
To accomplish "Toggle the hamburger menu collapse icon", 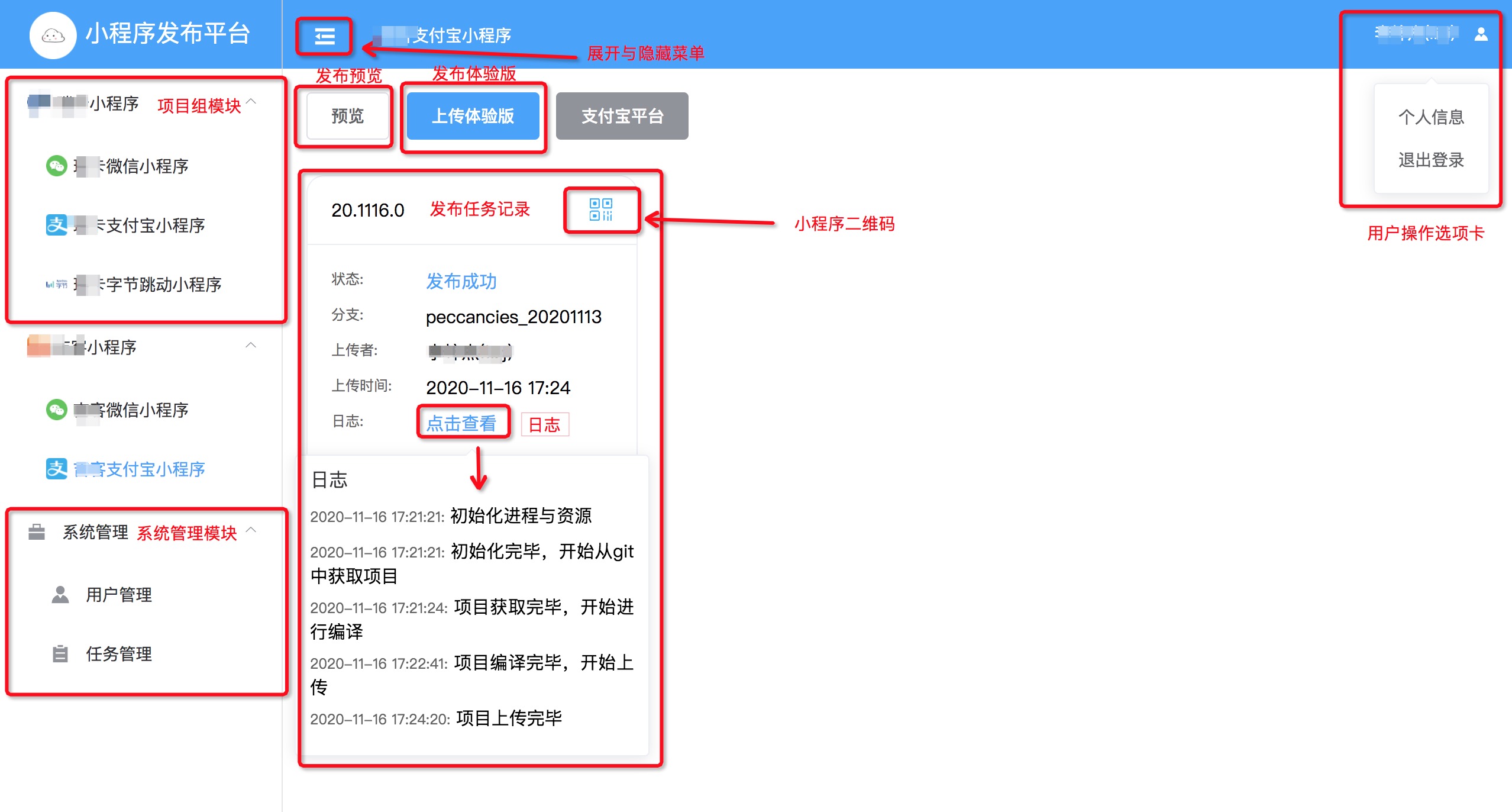I will [x=324, y=36].
